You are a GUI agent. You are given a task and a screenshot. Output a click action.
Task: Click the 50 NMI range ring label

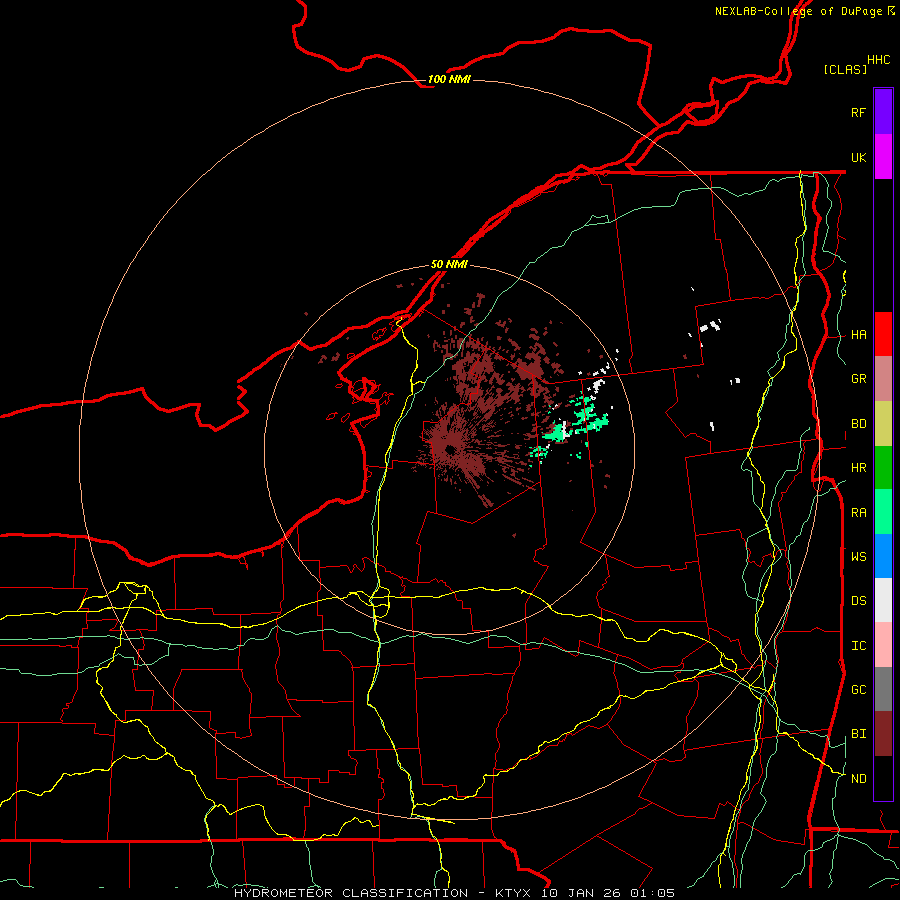[x=449, y=264]
